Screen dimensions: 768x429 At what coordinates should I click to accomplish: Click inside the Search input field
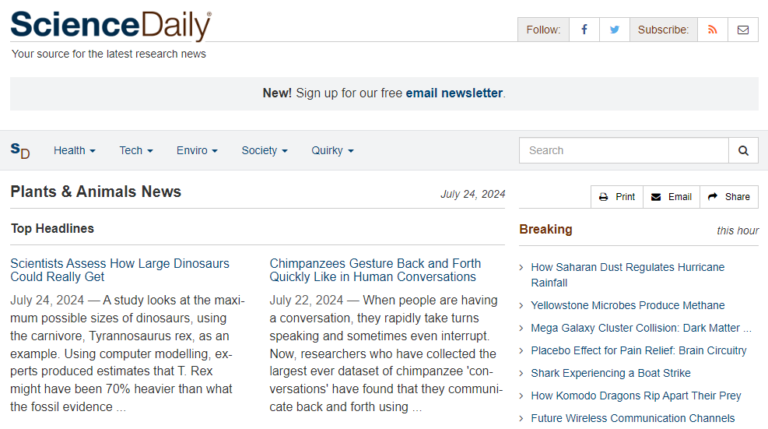pos(622,151)
